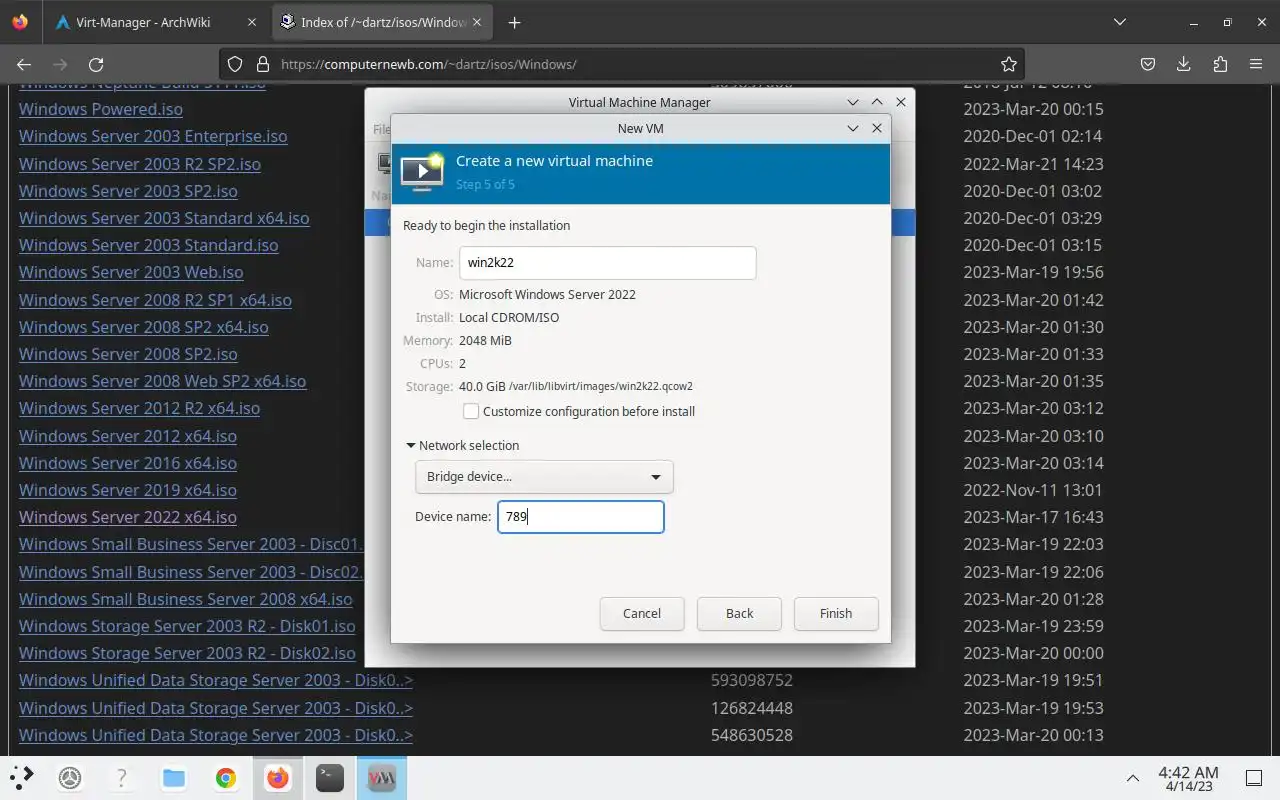
Task: Enable Customize configuration before install
Action: pyautogui.click(x=471, y=411)
